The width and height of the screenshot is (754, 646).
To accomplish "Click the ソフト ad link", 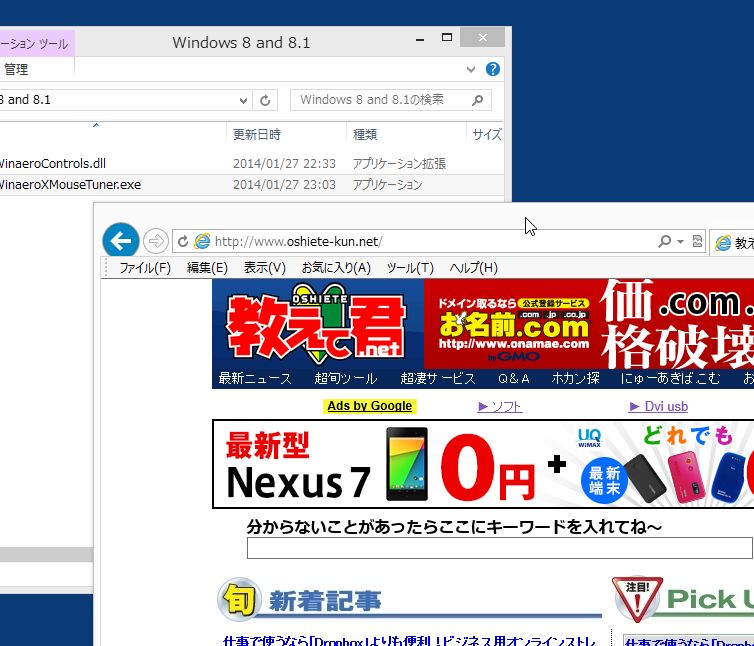I will [x=500, y=407].
